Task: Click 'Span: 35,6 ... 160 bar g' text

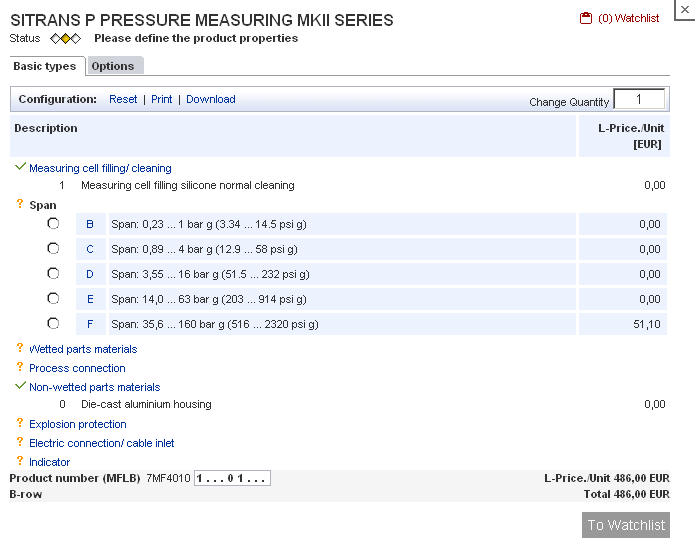Action: [x=215, y=325]
